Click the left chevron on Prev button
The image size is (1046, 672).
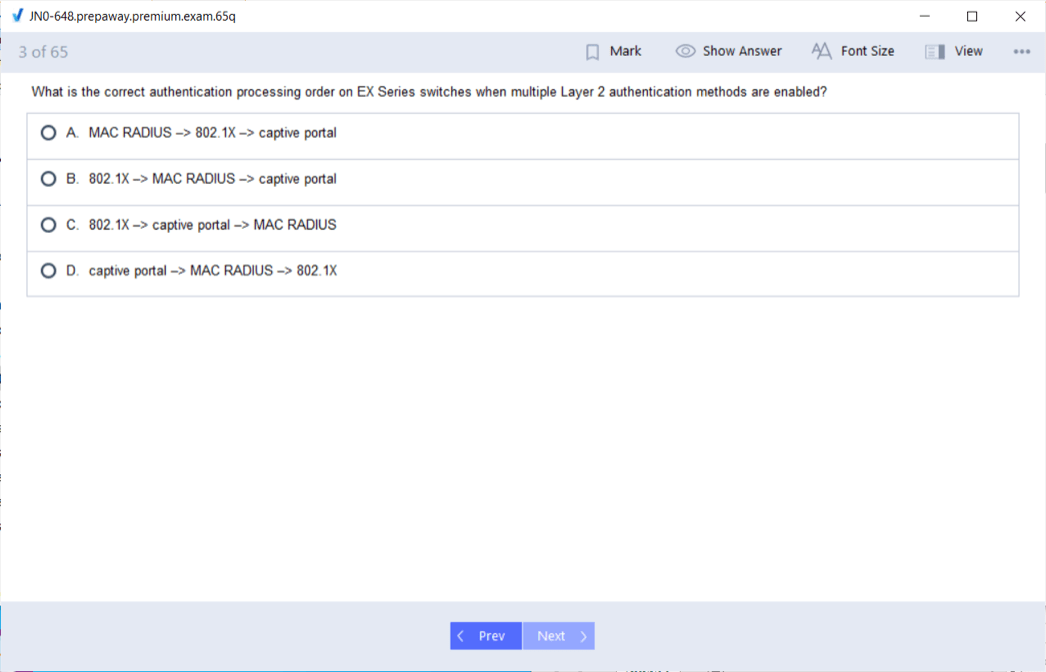(460, 636)
